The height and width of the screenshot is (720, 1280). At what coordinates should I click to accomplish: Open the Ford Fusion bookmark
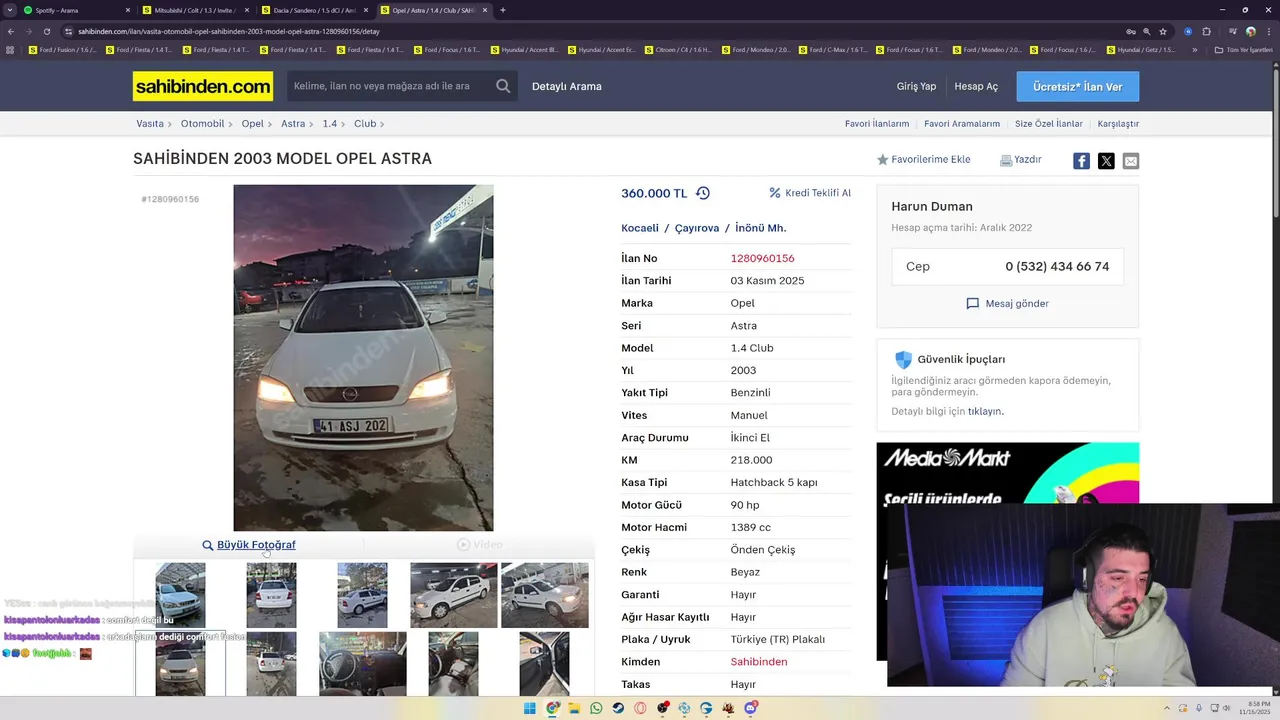click(64, 50)
